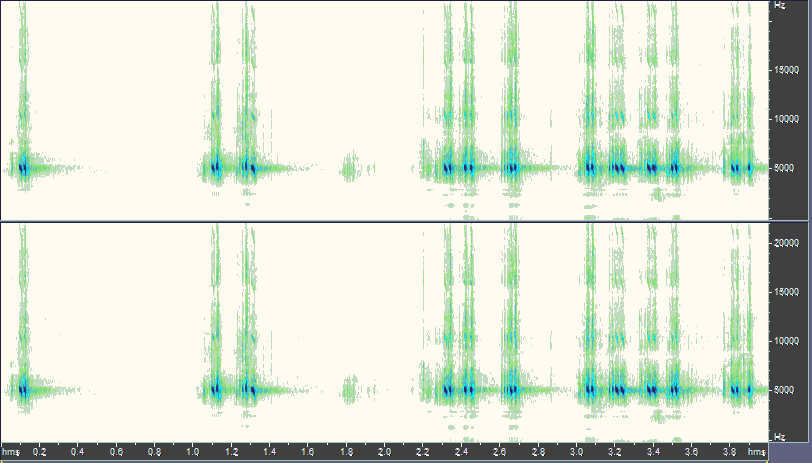Click the 3.4 mark on the time ruler

[x=652, y=452]
